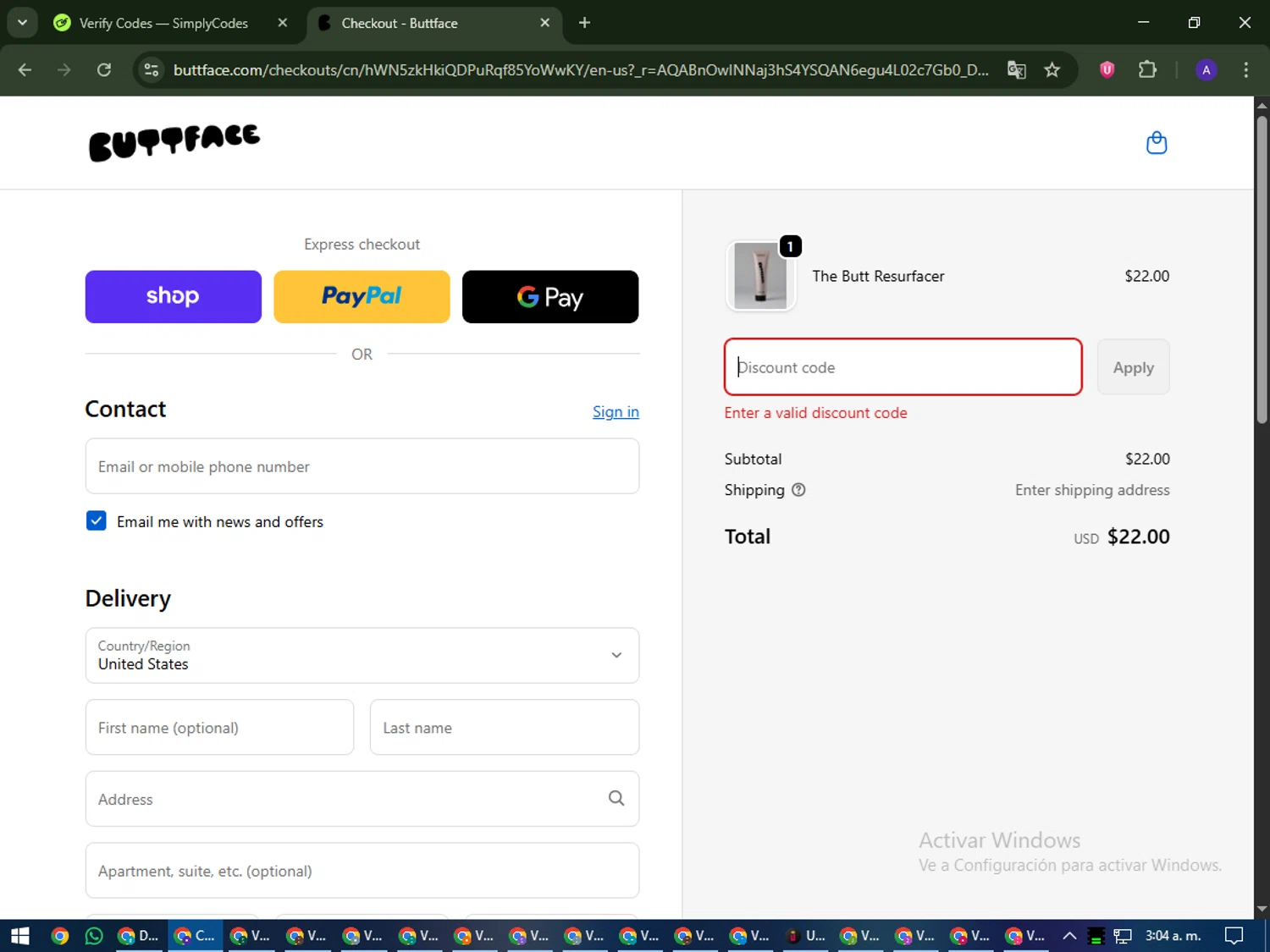The image size is (1270, 952).
Task: Close the Checkout Buttface tab
Action: (545, 23)
